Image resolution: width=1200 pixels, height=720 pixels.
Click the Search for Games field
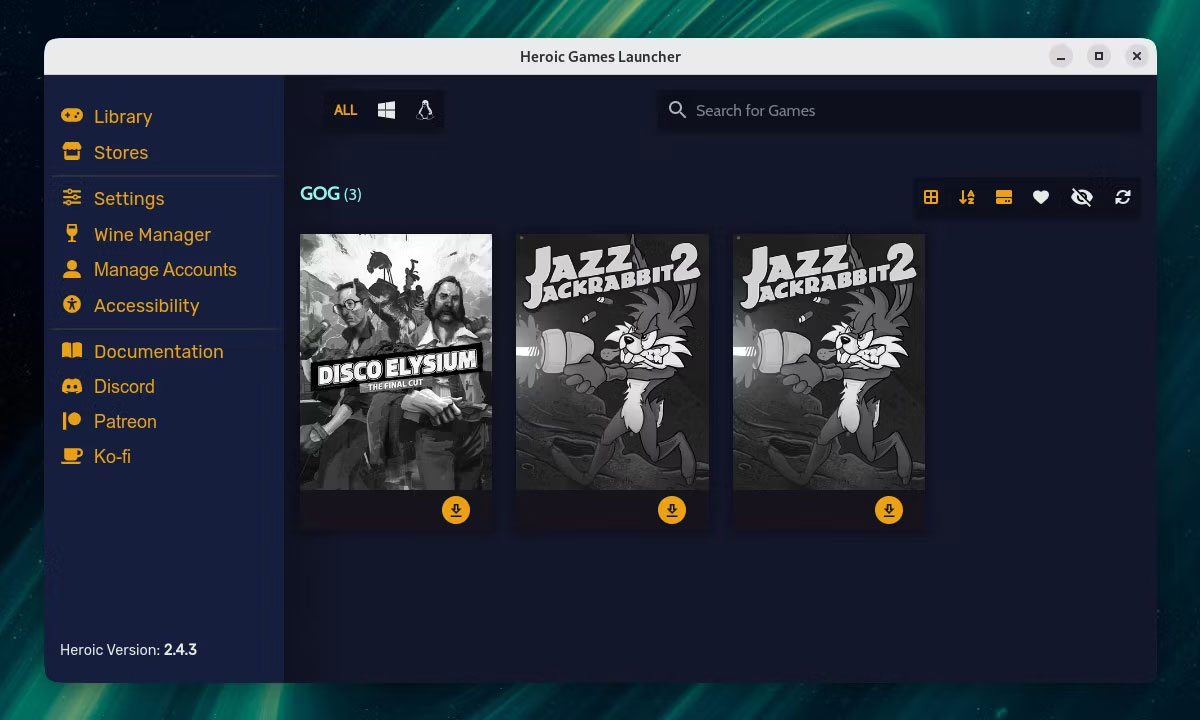click(897, 110)
